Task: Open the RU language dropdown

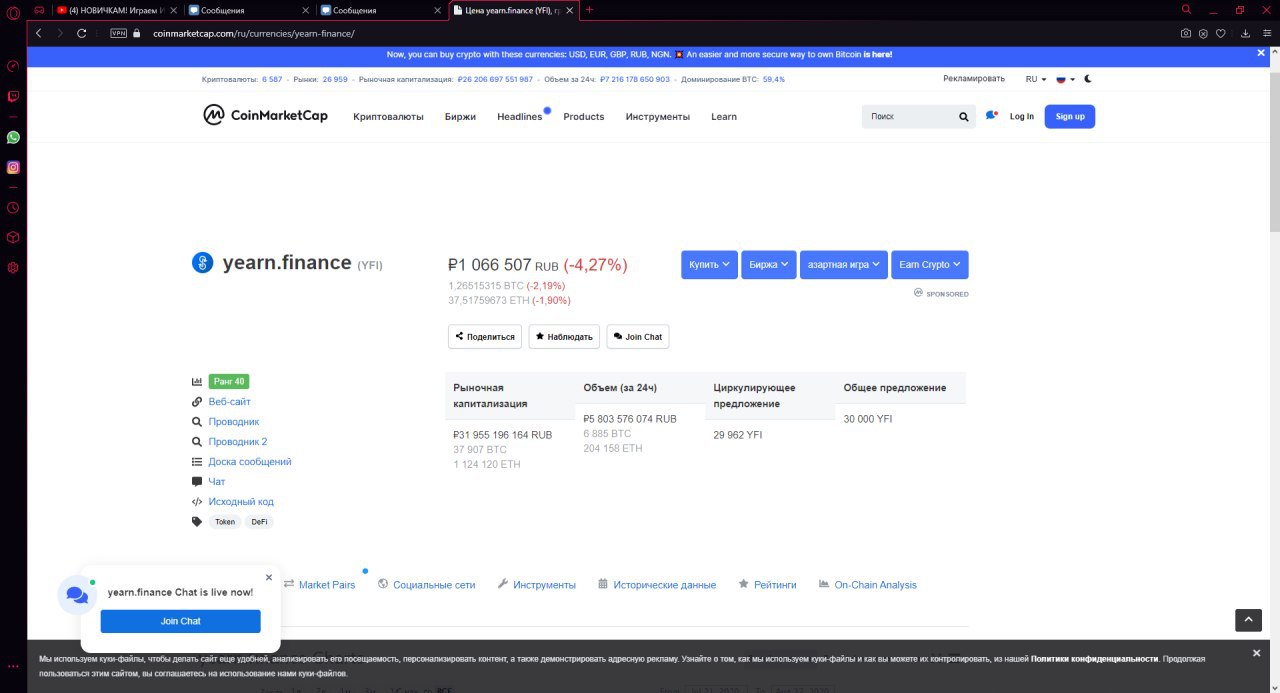Action: pos(1036,79)
